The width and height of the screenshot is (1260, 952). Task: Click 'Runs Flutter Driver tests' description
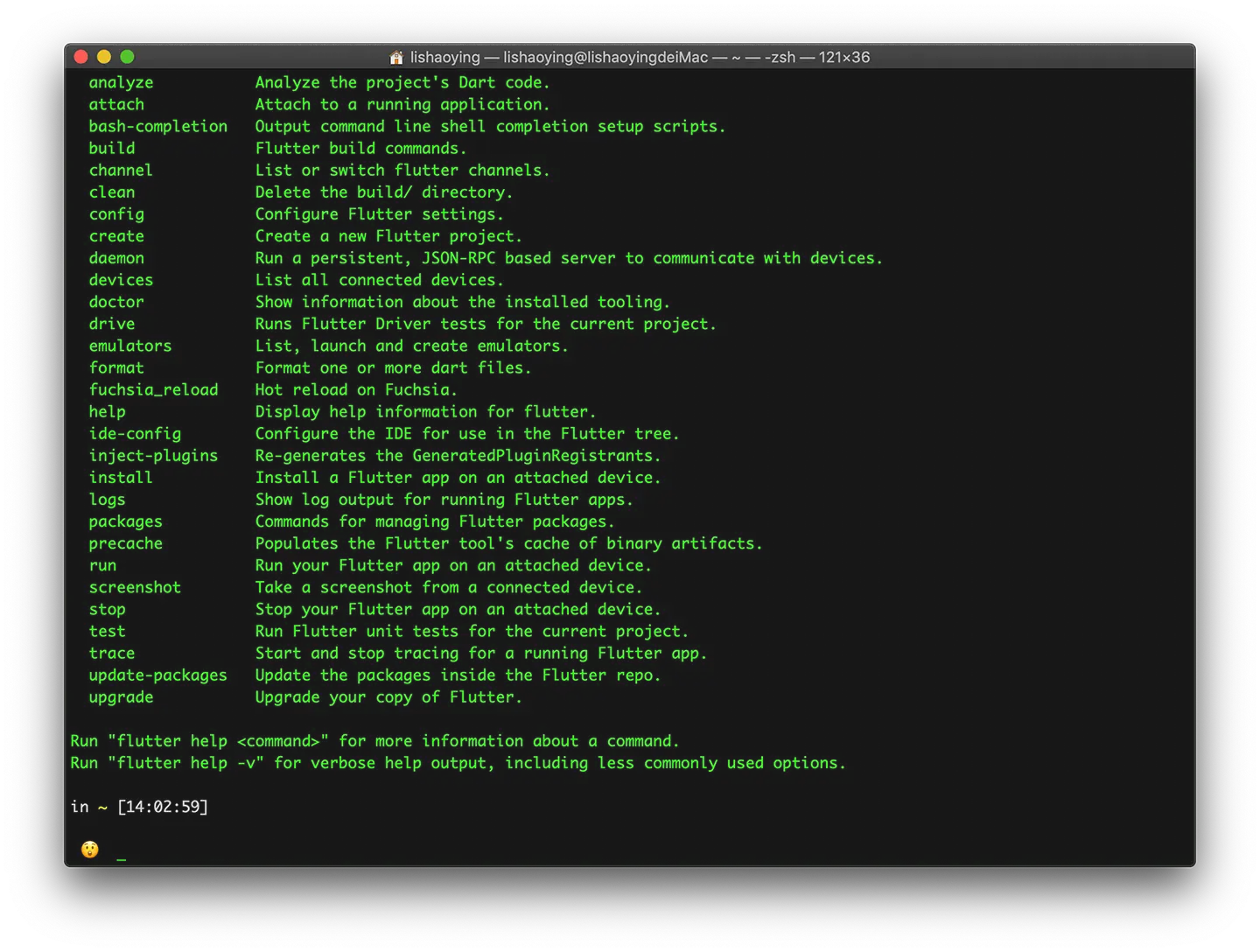[486, 324]
